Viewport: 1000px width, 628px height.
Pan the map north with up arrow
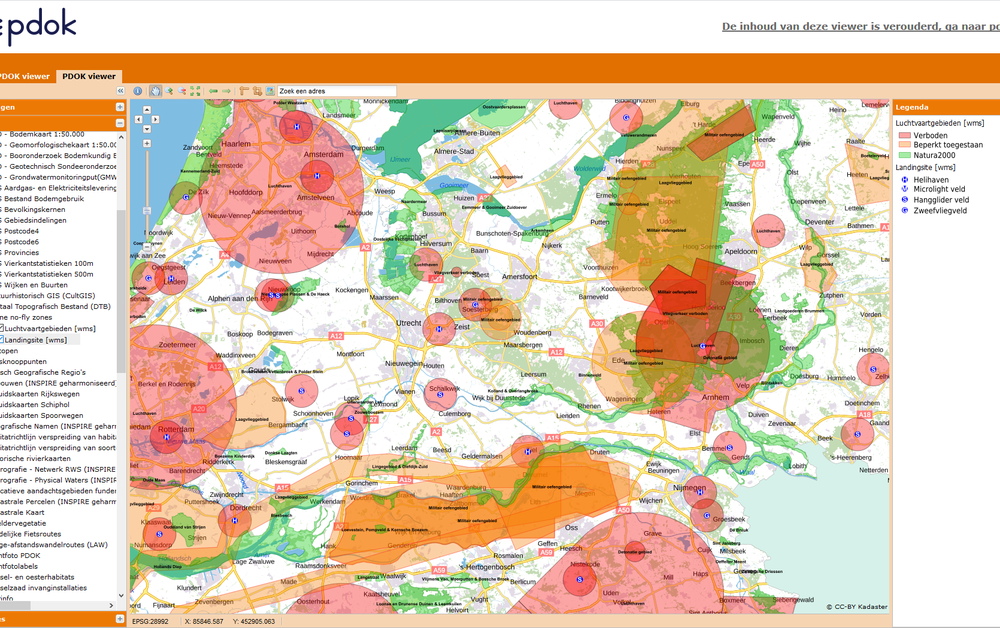tap(147, 110)
